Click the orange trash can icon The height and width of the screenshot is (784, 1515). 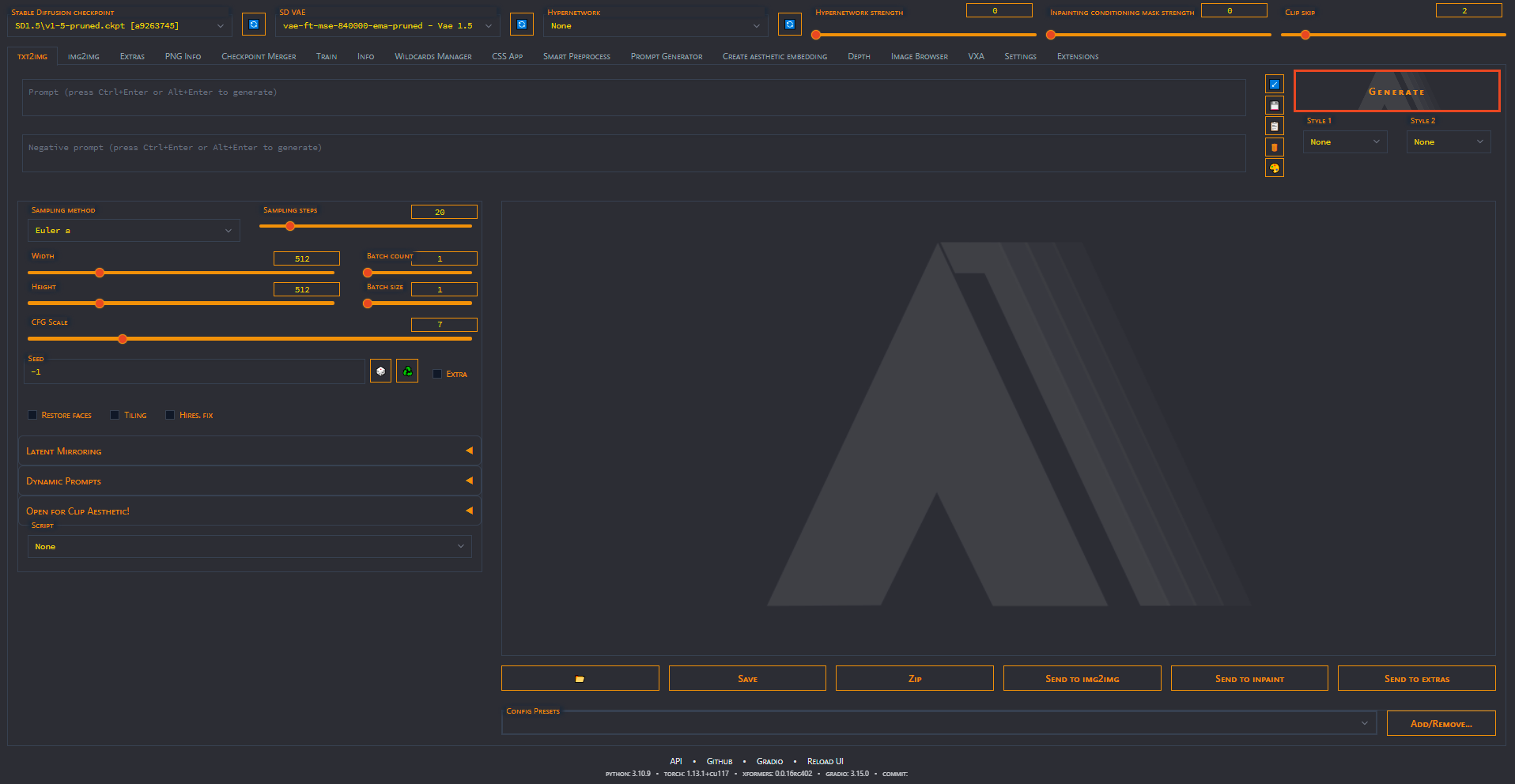pyautogui.click(x=1275, y=147)
